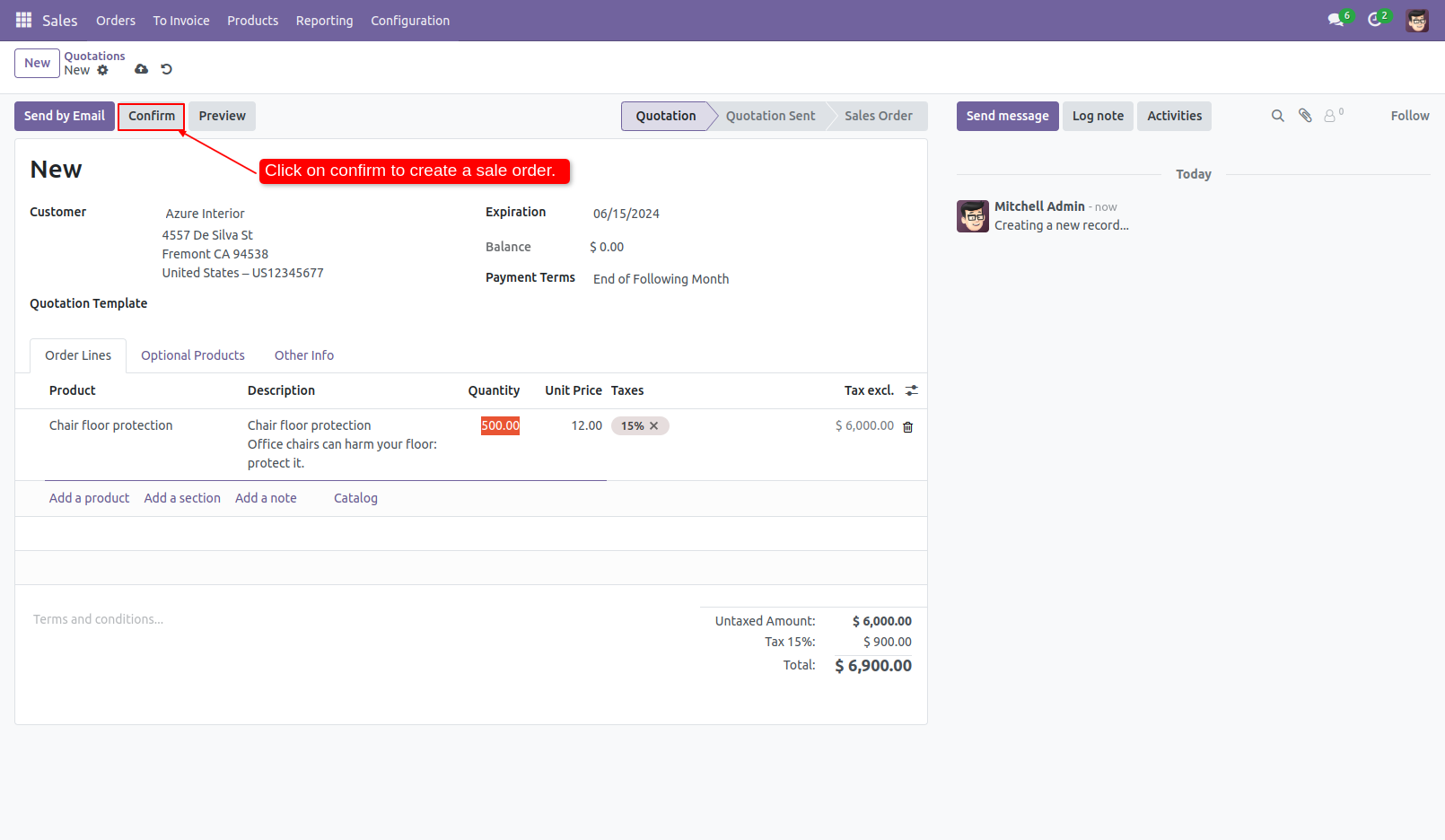Remove the 15% tax tag

pos(654,425)
